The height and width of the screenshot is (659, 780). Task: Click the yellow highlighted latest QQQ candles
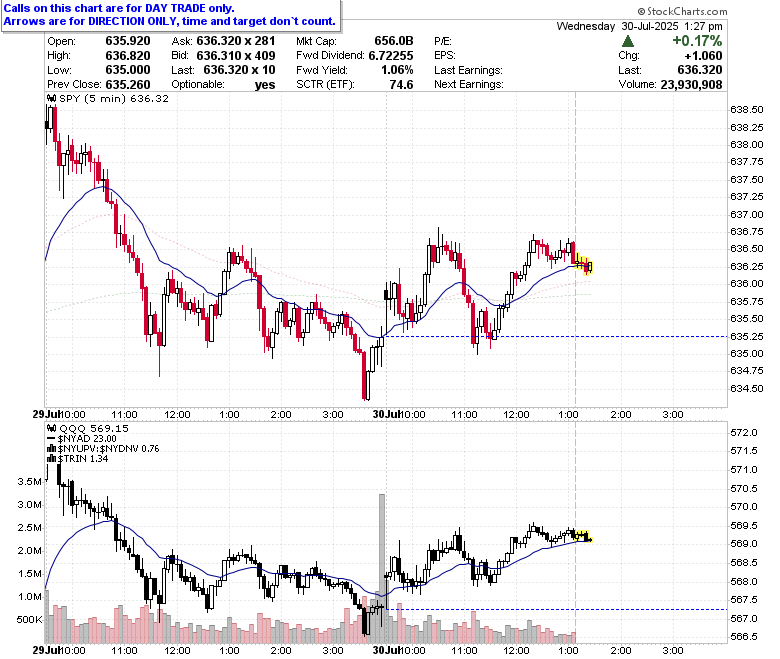coord(583,536)
